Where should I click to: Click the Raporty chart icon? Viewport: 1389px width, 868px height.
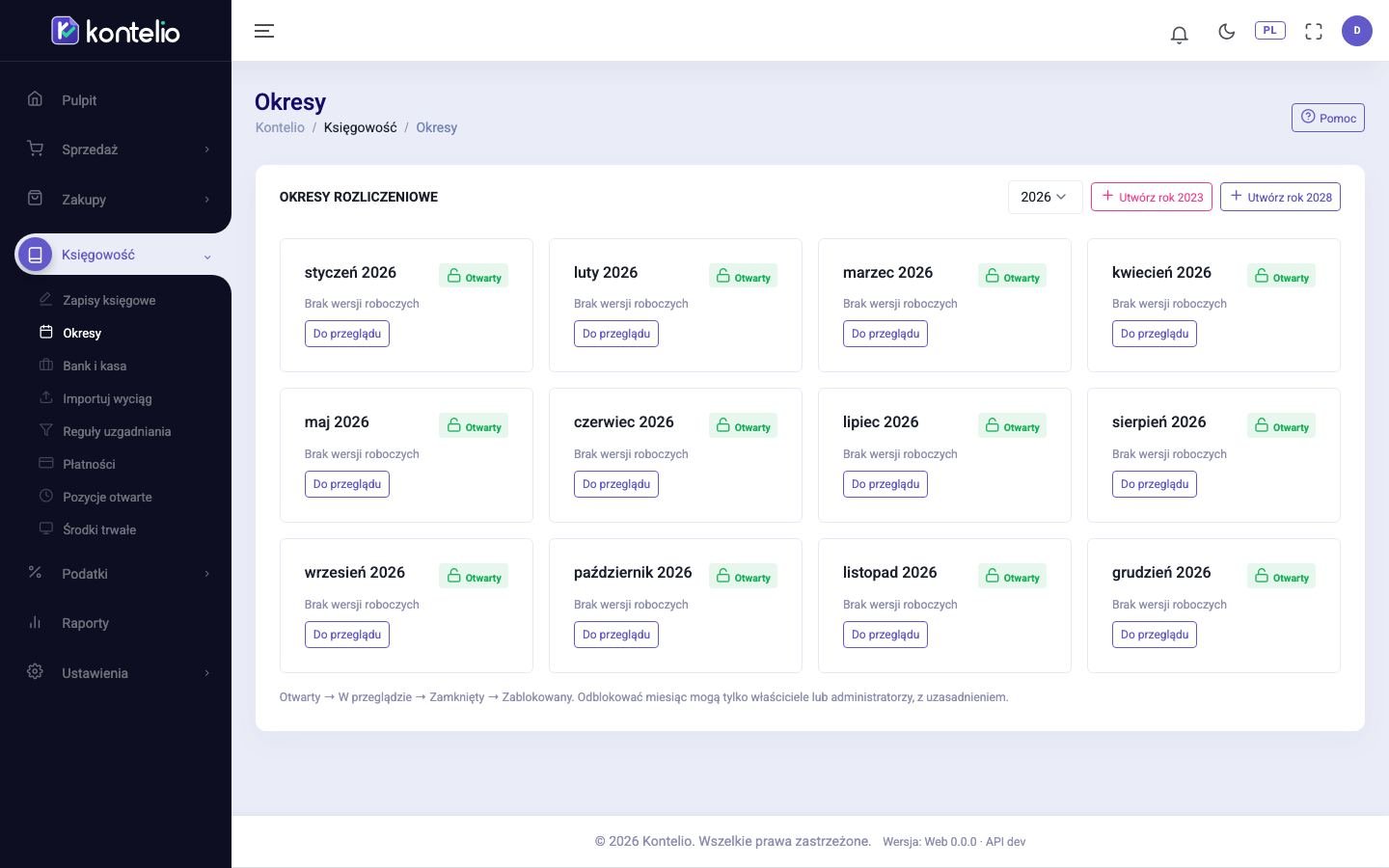tap(36, 622)
